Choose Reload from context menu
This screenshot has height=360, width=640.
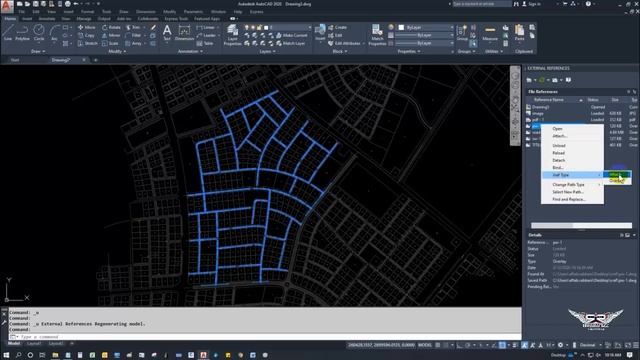[x=572, y=153]
